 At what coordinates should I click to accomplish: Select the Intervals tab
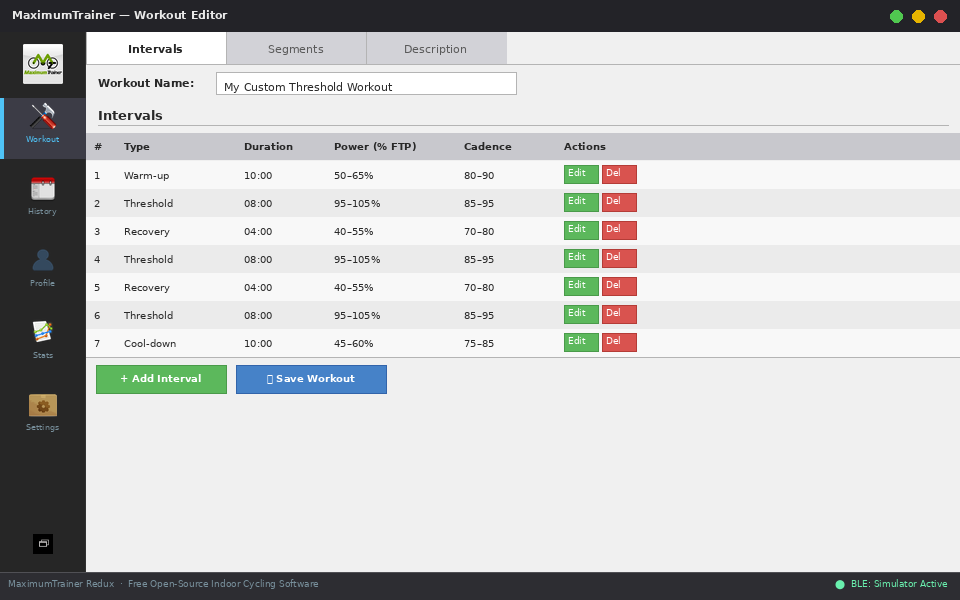tap(155, 47)
